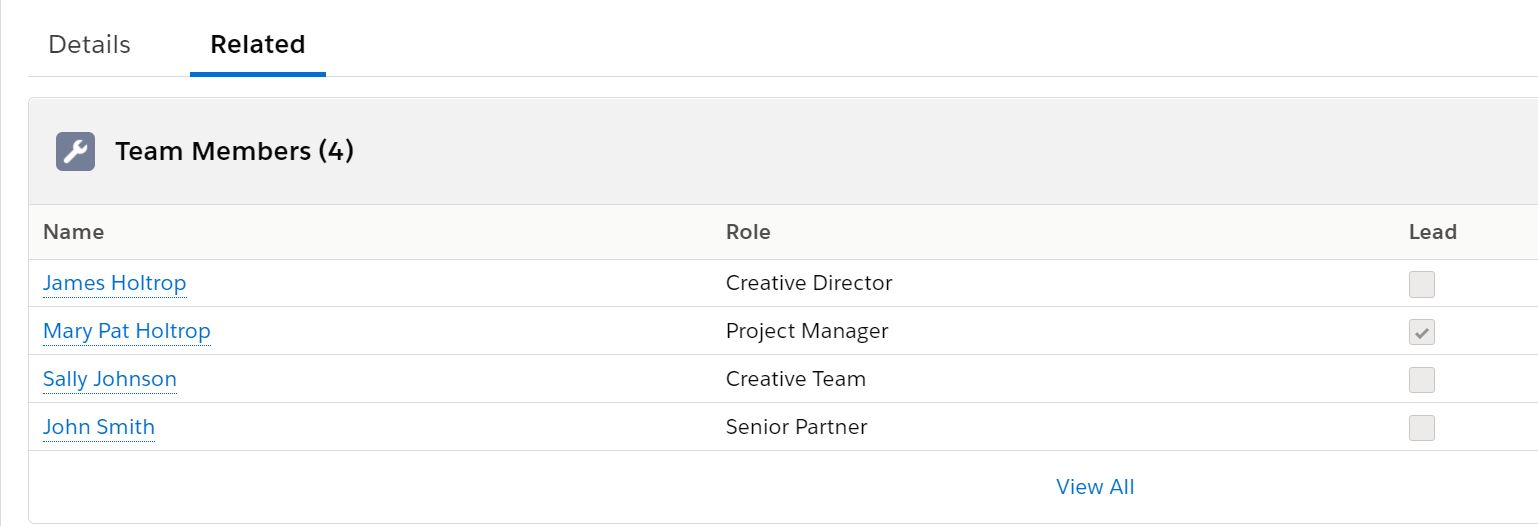Open Mary Pat Holtrop's record

[x=127, y=331]
